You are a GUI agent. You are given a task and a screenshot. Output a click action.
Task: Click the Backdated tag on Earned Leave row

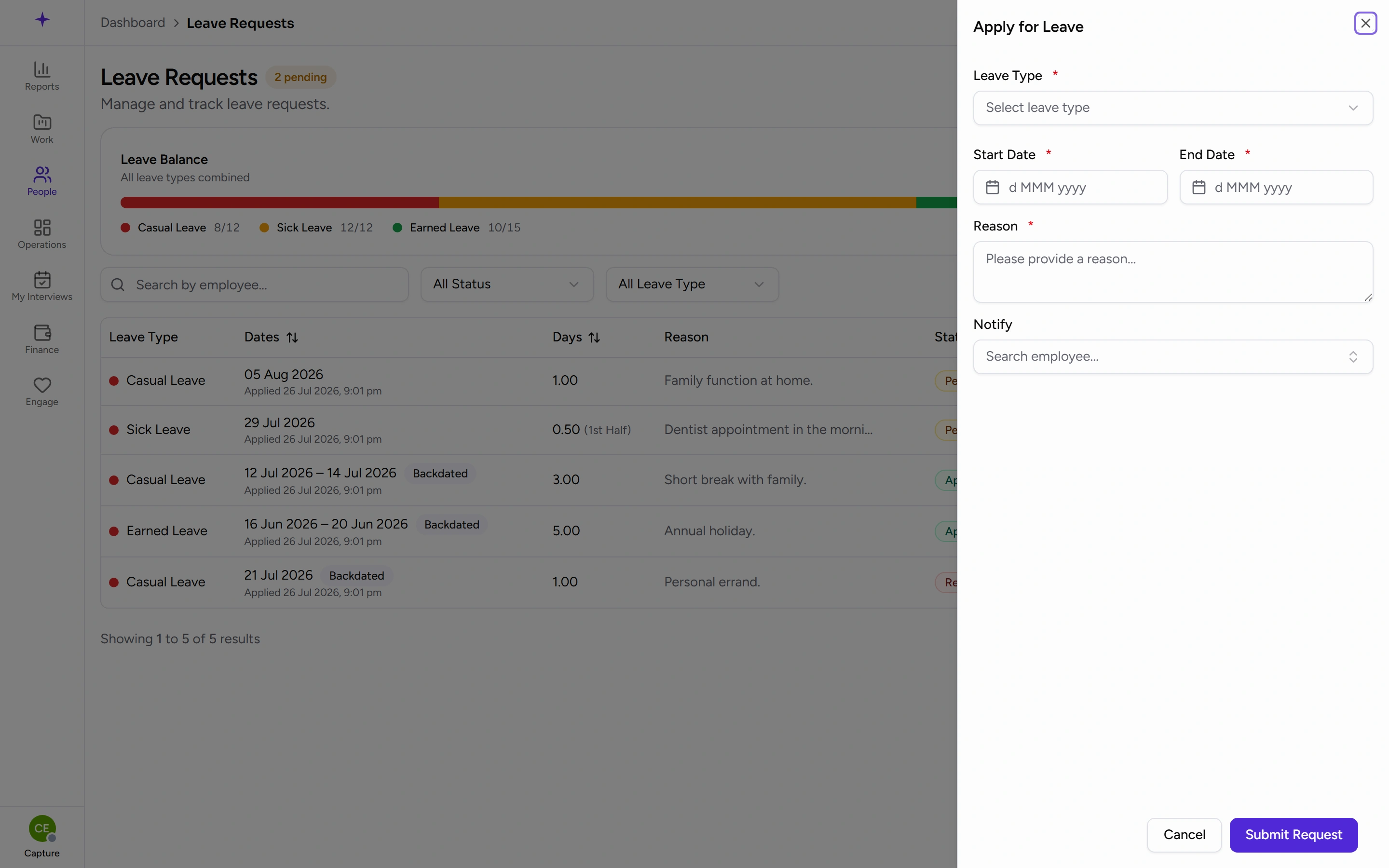coord(452,525)
